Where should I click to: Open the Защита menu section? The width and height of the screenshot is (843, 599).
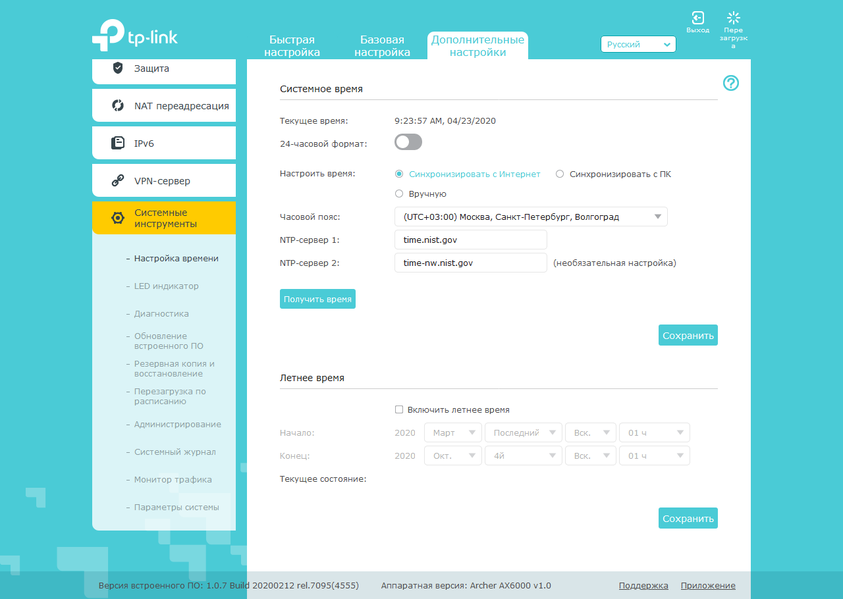click(x=164, y=70)
